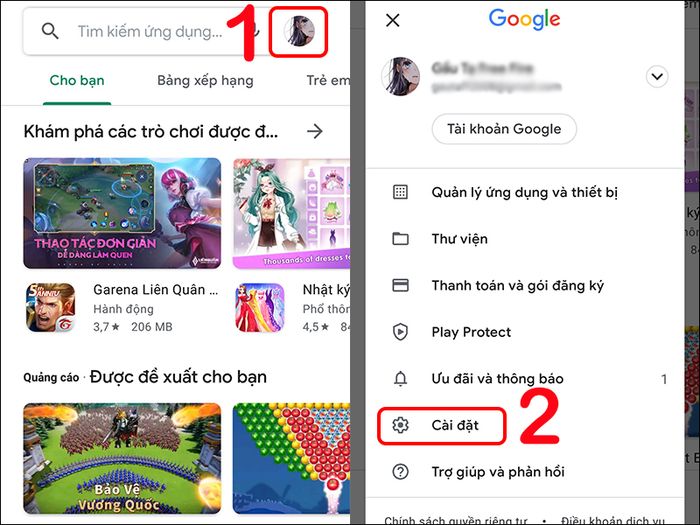Close the Google account panel
The width and height of the screenshot is (700, 525).
(393, 20)
